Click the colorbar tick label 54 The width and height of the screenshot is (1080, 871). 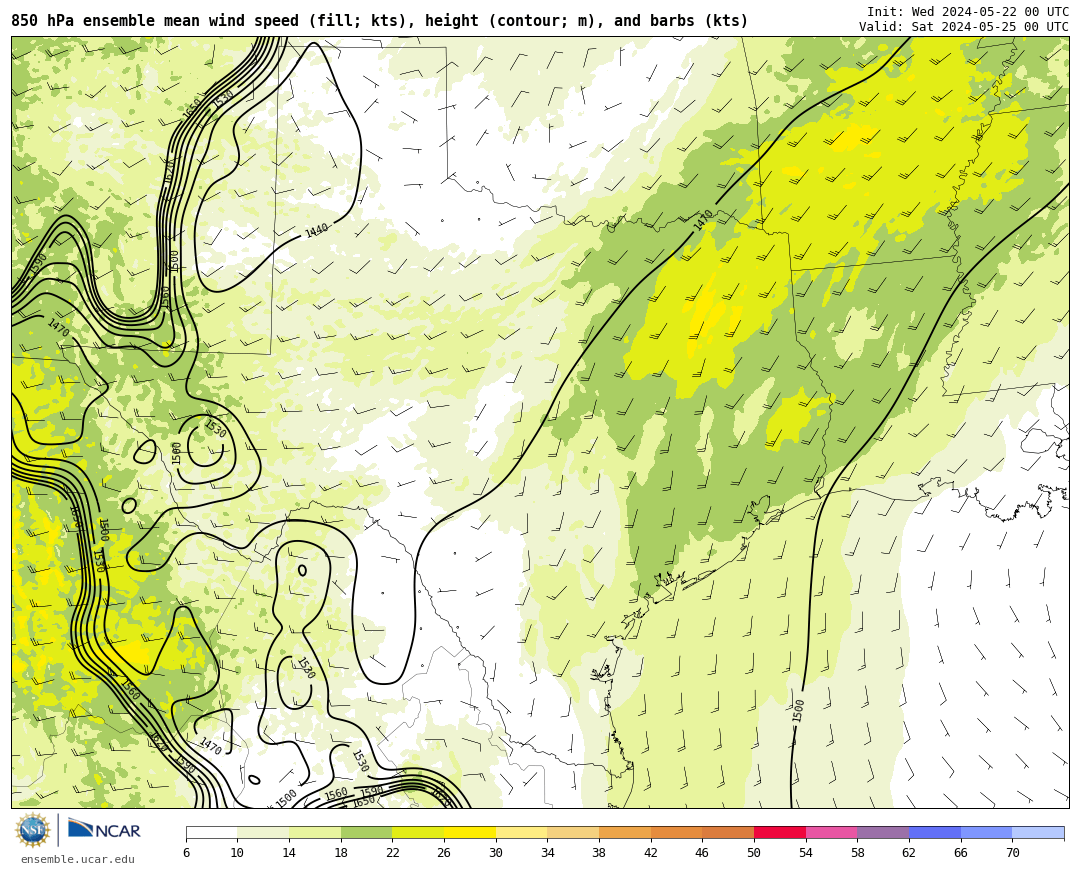click(806, 853)
